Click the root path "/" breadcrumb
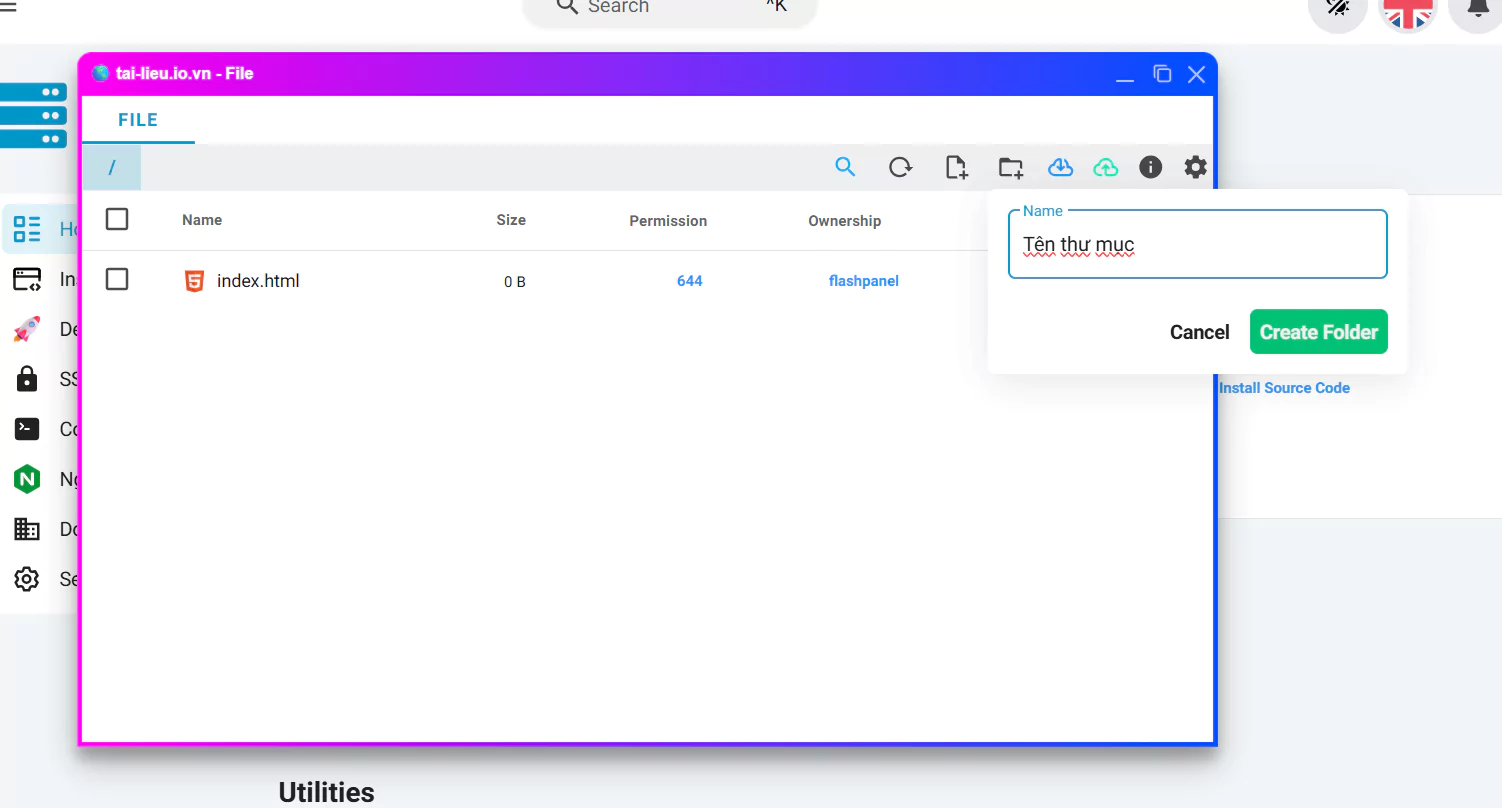This screenshot has width=1502, height=808. [x=111, y=167]
